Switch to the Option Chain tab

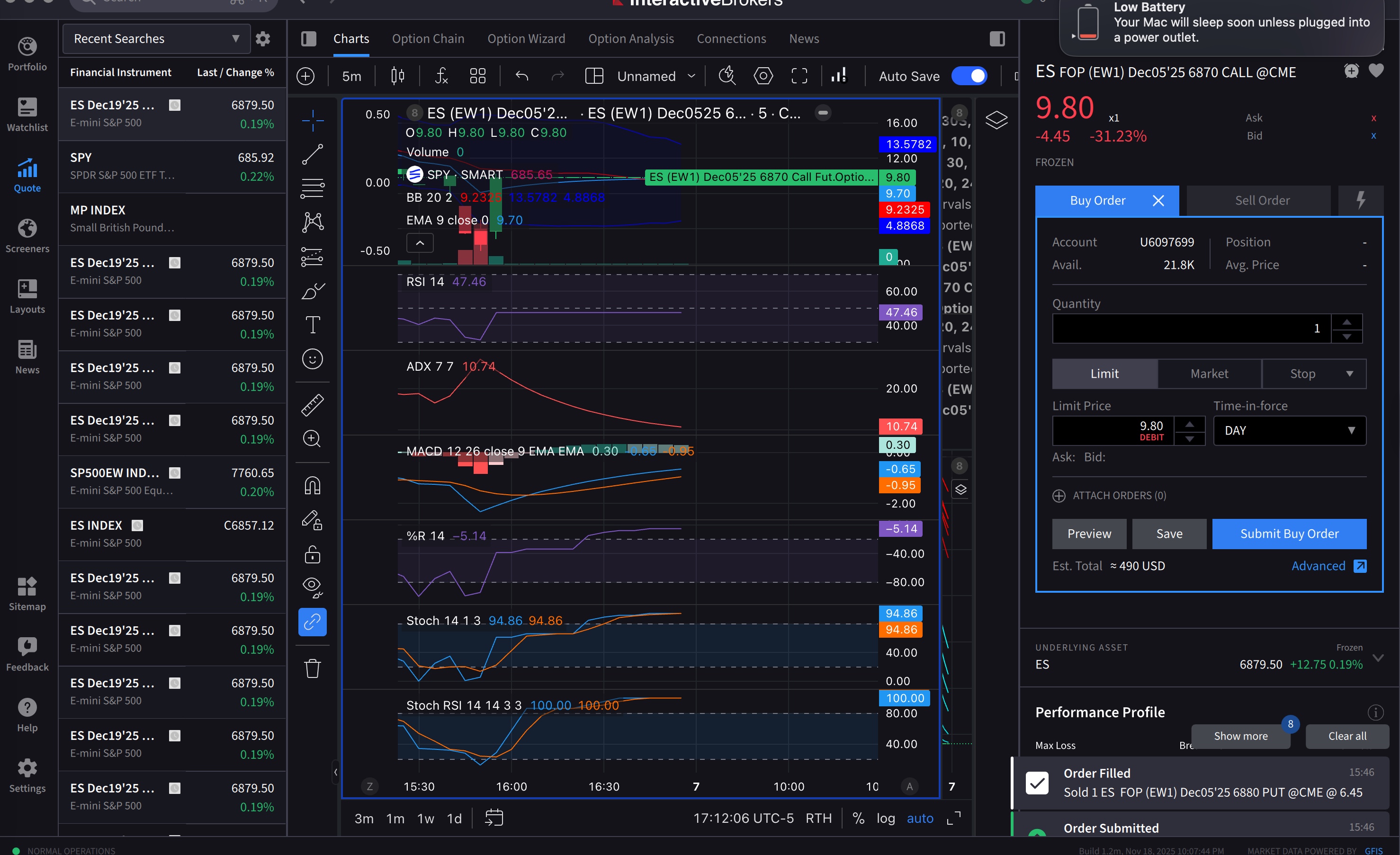pos(428,39)
